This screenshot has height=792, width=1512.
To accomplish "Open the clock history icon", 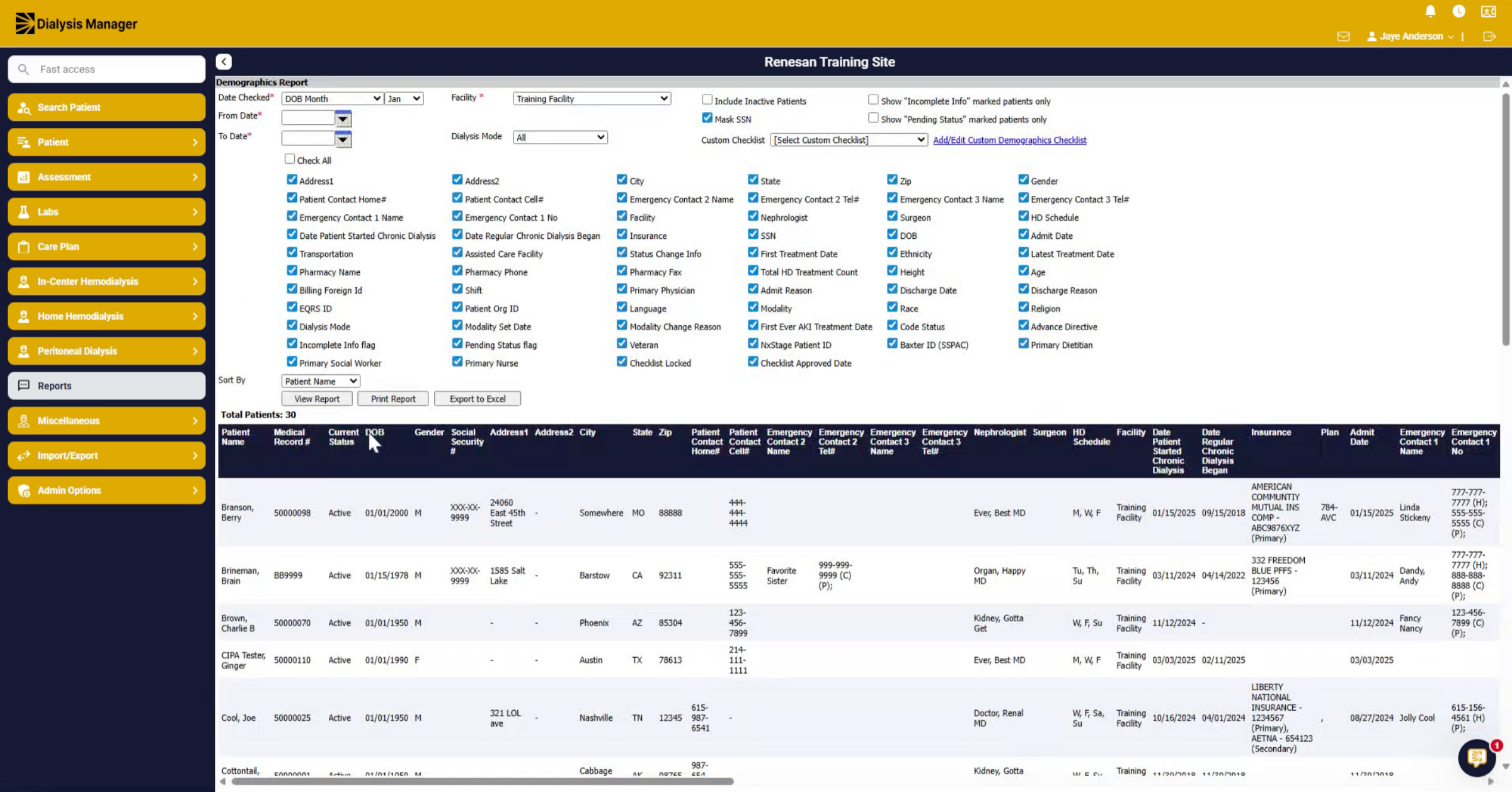I will [x=1458, y=11].
